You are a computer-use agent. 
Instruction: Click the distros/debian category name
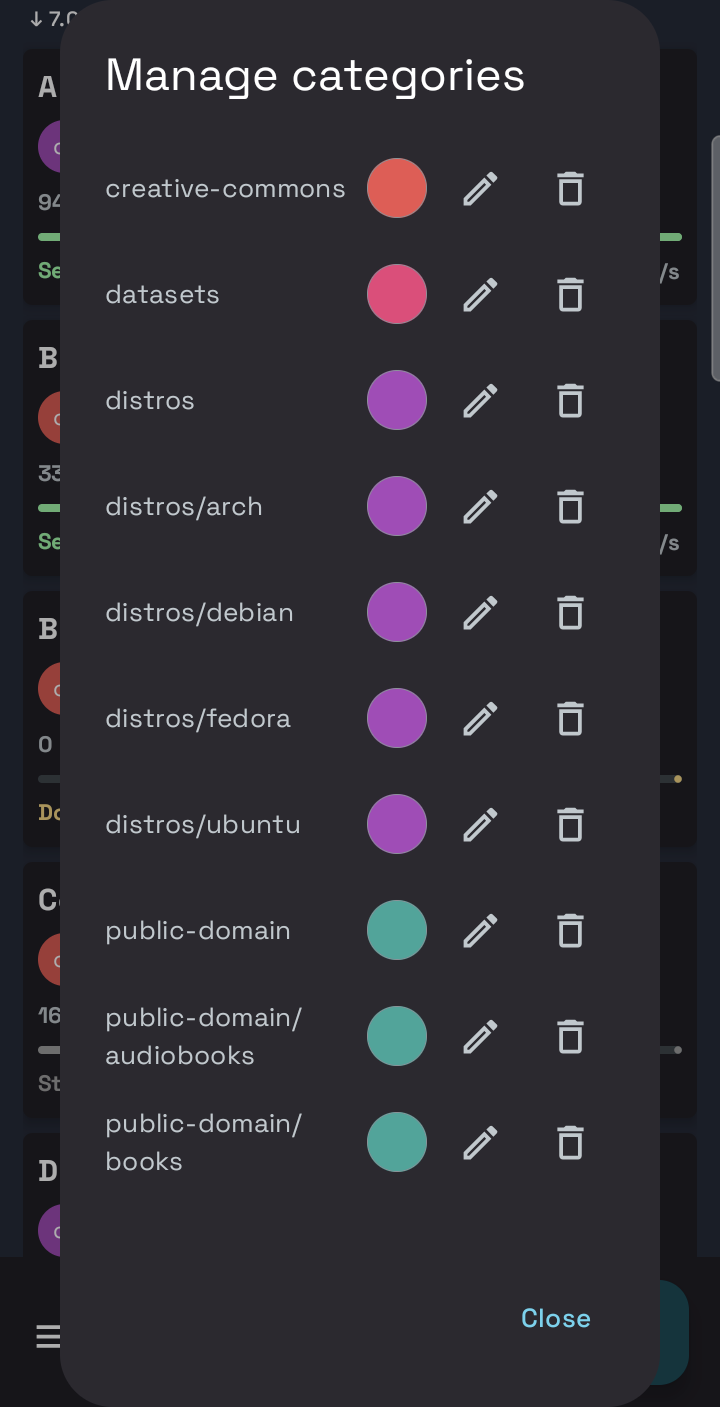pos(199,612)
